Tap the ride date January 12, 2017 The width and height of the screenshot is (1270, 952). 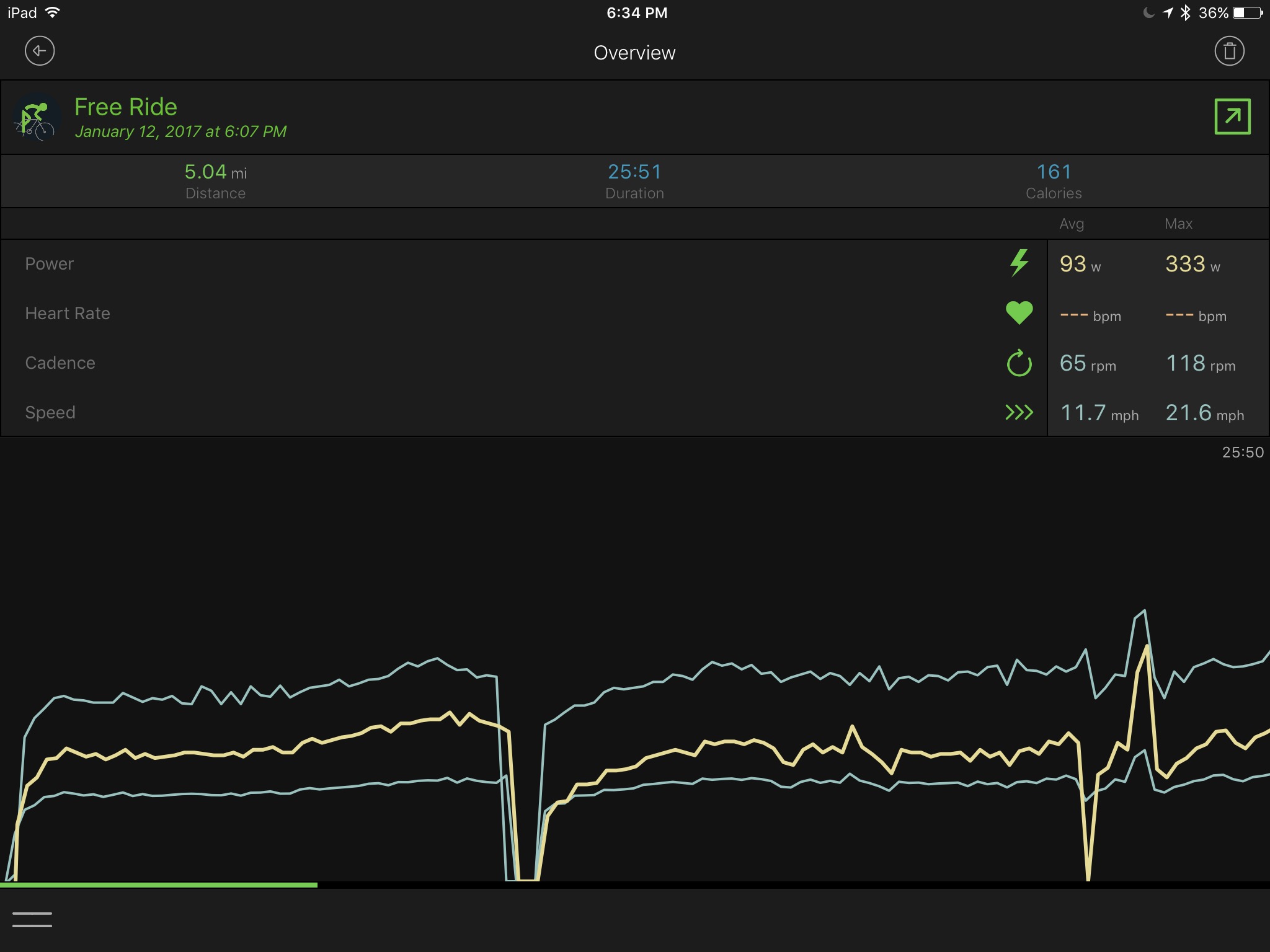click(180, 131)
